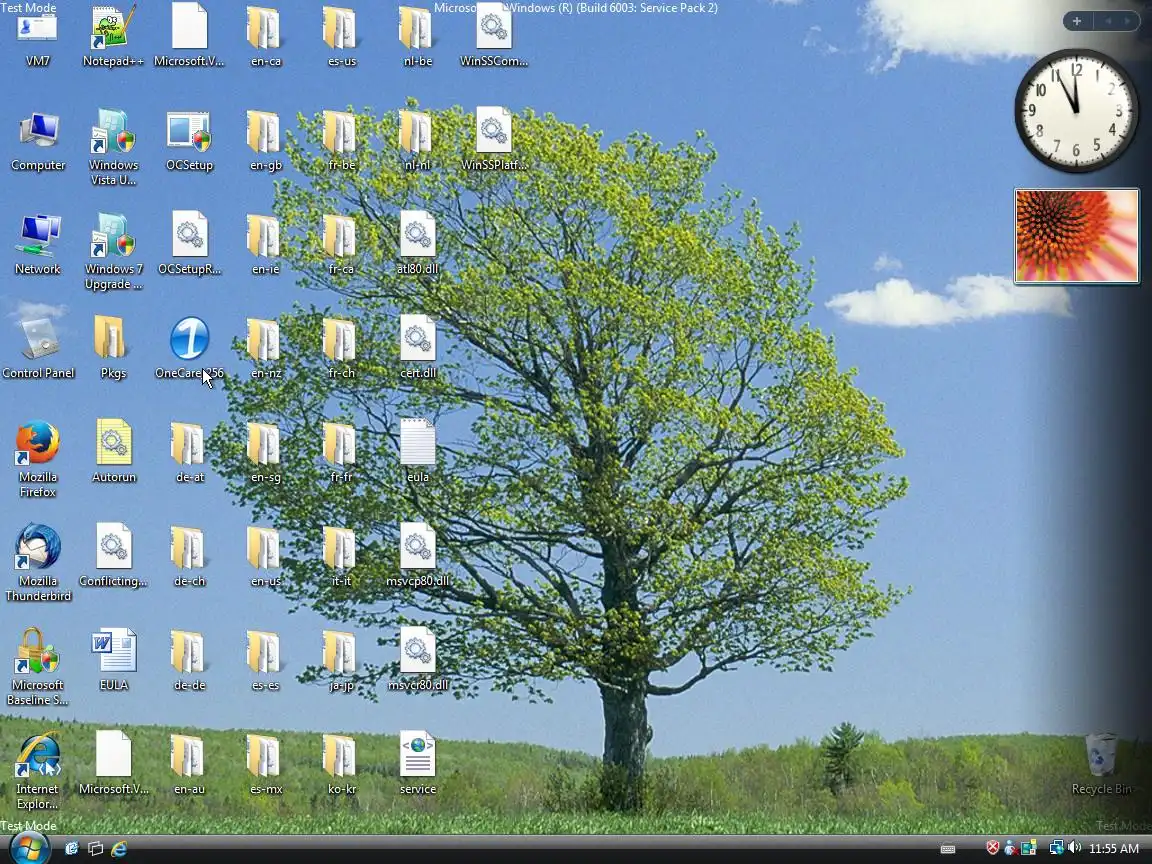Select the Microsoft Baseline Security shortcut

[x=37, y=667]
